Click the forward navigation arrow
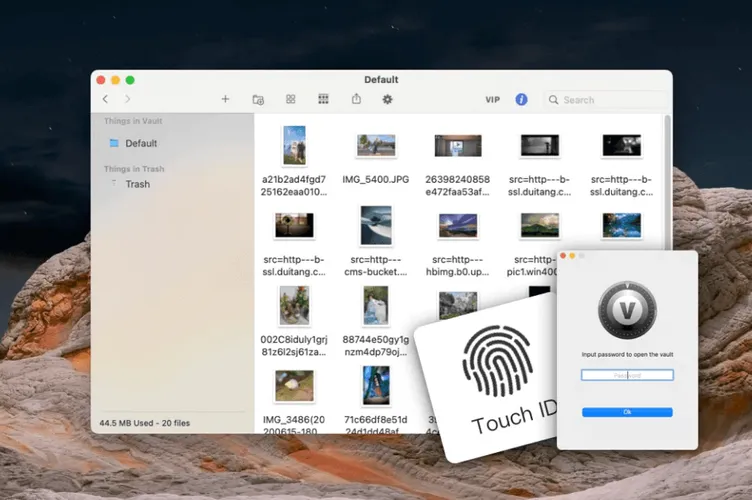Screen dimensions: 752x500 pyautogui.click(x=128, y=99)
